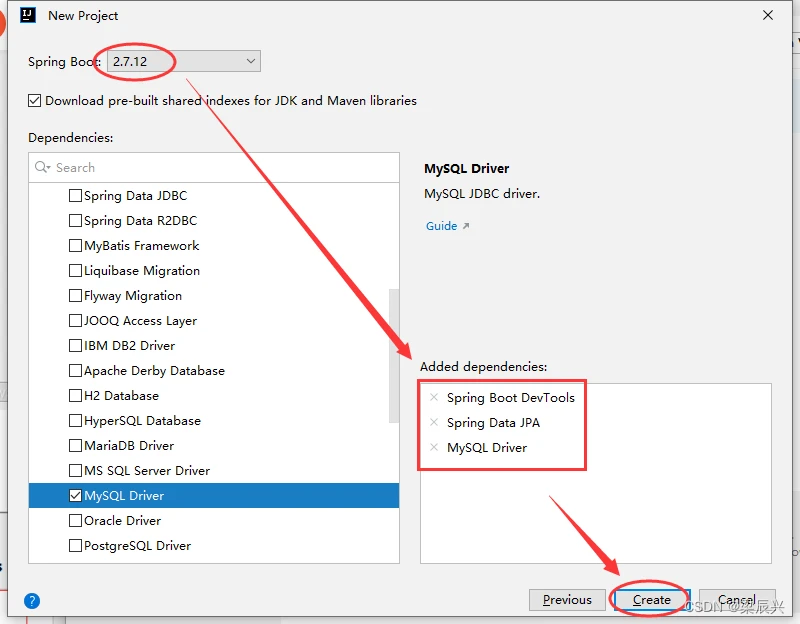The width and height of the screenshot is (800, 624).
Task: Toggle Download pre-built shared indexes checkbox
Action: coord(34,101)
